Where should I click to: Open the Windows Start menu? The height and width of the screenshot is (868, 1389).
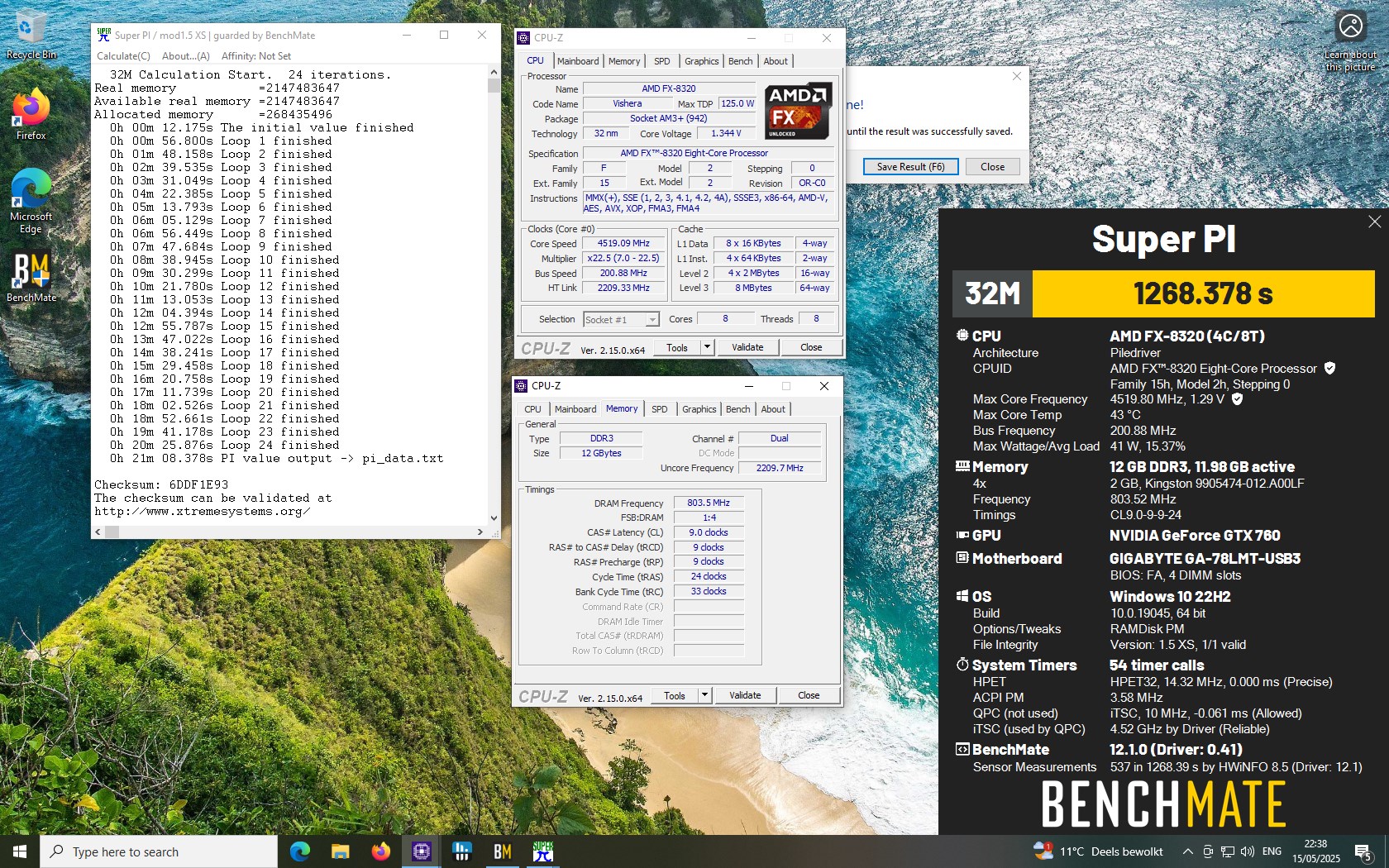(20, 851)
